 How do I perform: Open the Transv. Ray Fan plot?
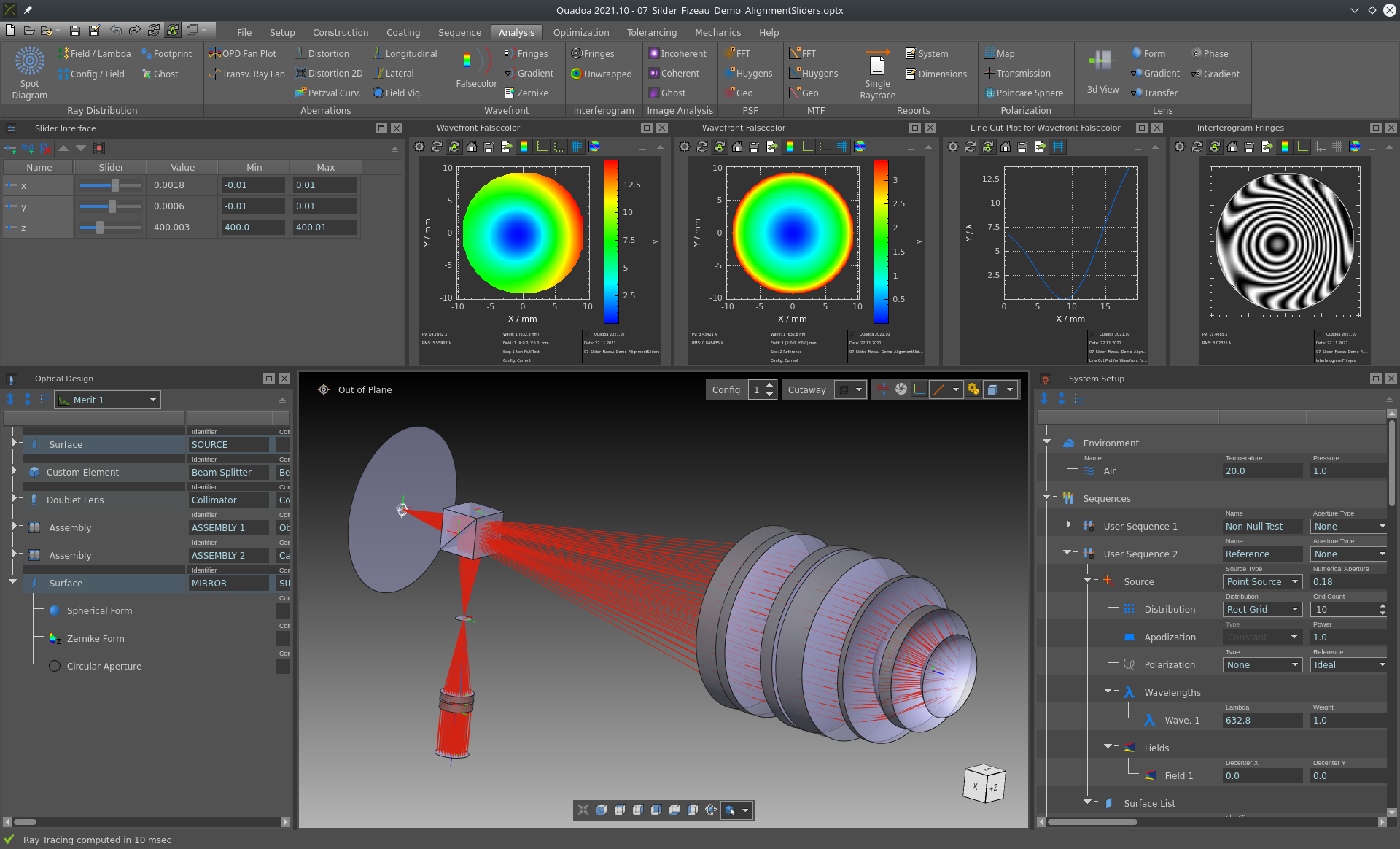click(x=246, y=74)
